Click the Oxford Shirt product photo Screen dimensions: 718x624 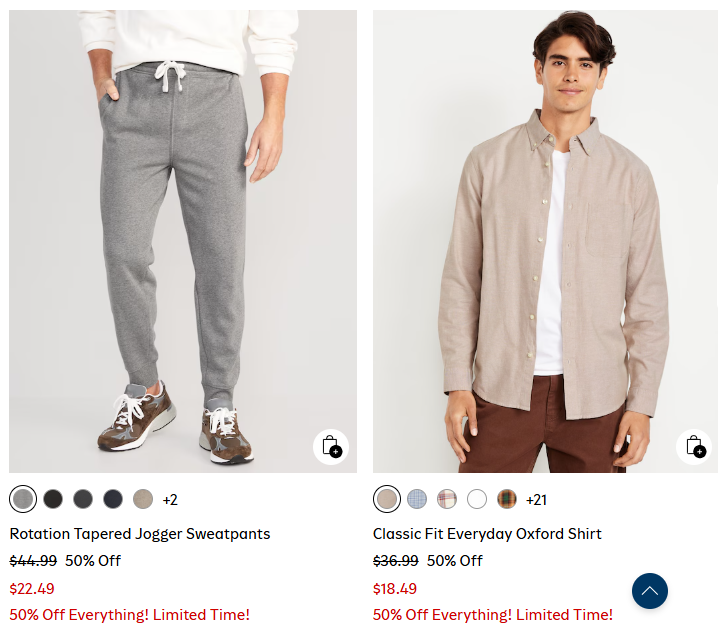click(x=545, y=240)
